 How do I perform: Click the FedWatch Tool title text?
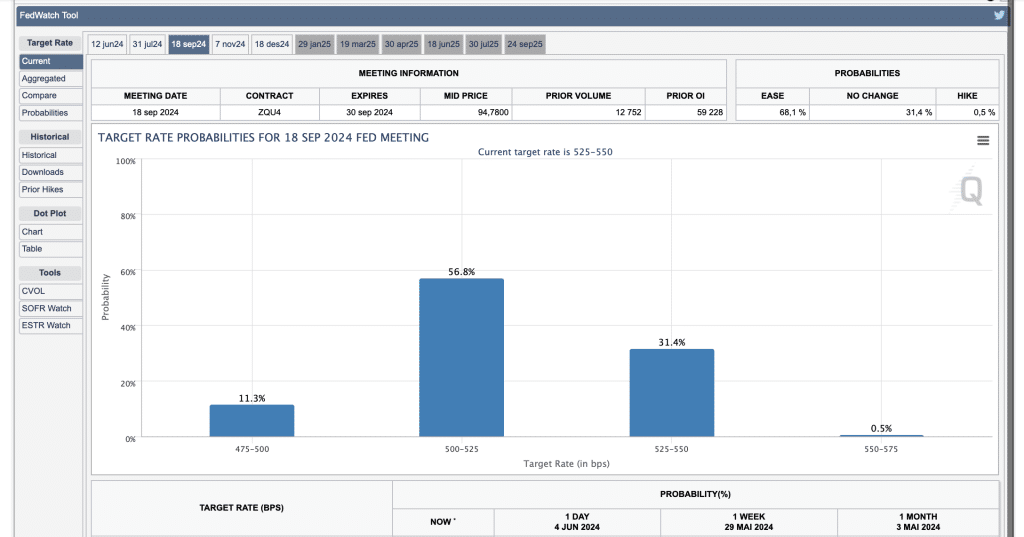point(49,15)
